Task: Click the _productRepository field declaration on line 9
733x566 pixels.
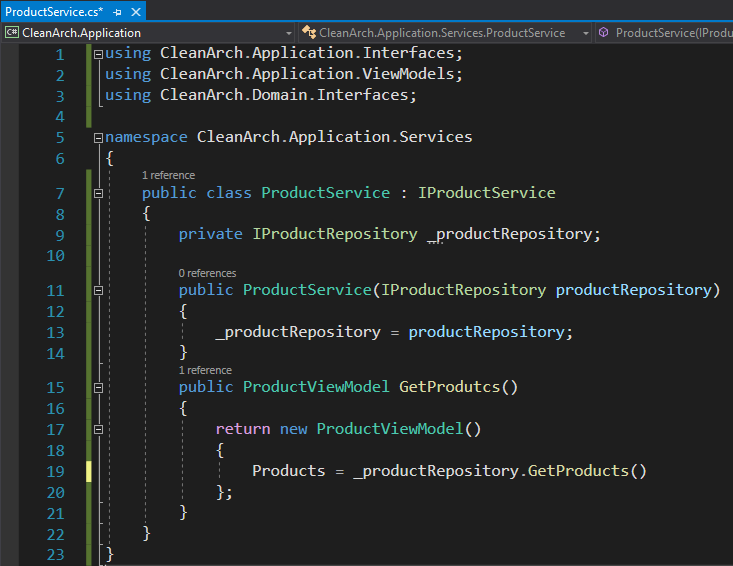Action: [x=509, y=234]
